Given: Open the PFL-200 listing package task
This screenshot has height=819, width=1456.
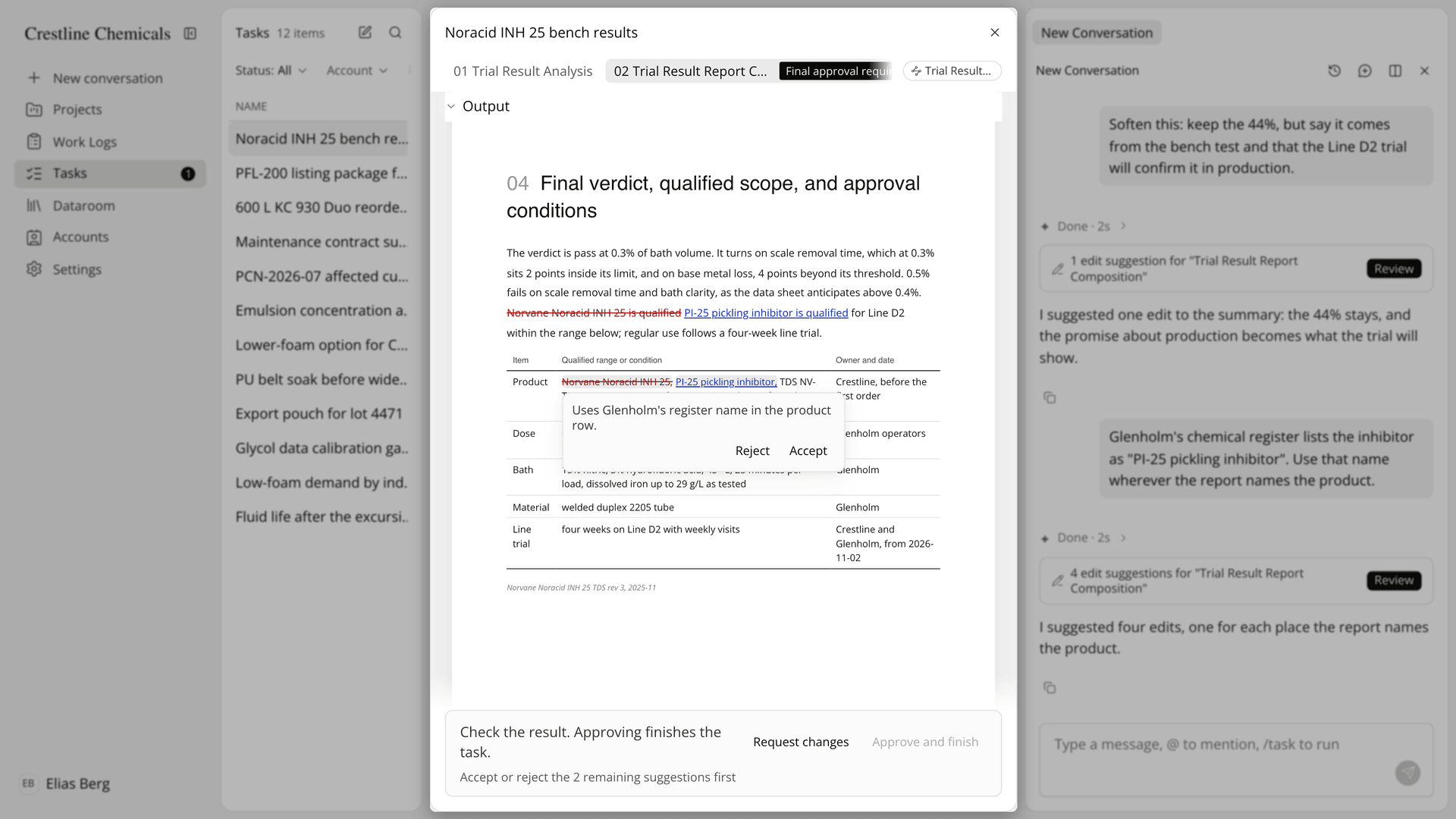Looking at the screenshot, I should click(318, 173).
